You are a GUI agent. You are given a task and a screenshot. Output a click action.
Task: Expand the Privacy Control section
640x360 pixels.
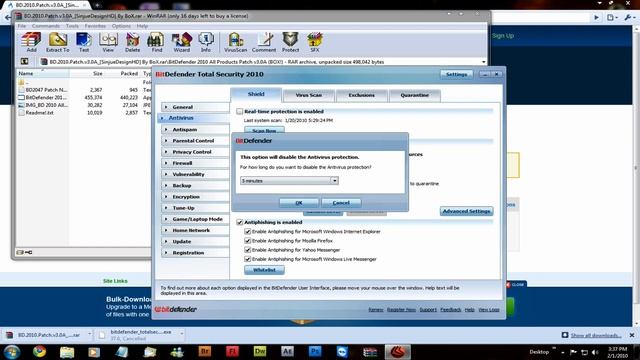195,152
